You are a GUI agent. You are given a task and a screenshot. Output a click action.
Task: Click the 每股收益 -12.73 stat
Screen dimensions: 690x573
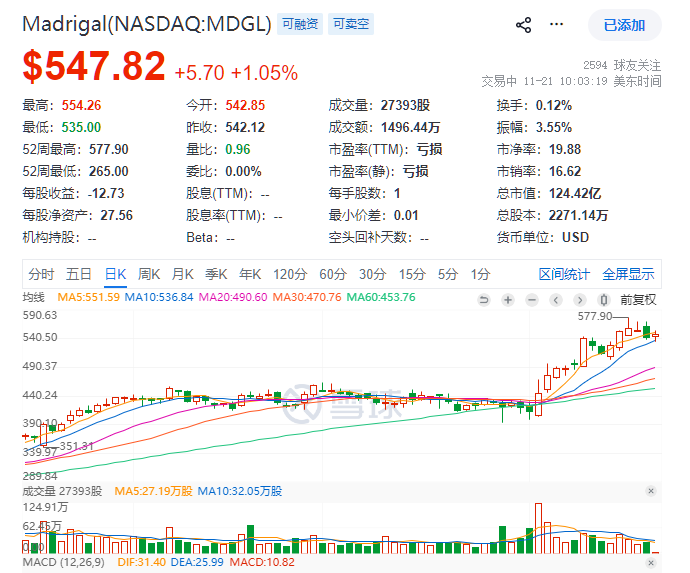tap(73, 194)
